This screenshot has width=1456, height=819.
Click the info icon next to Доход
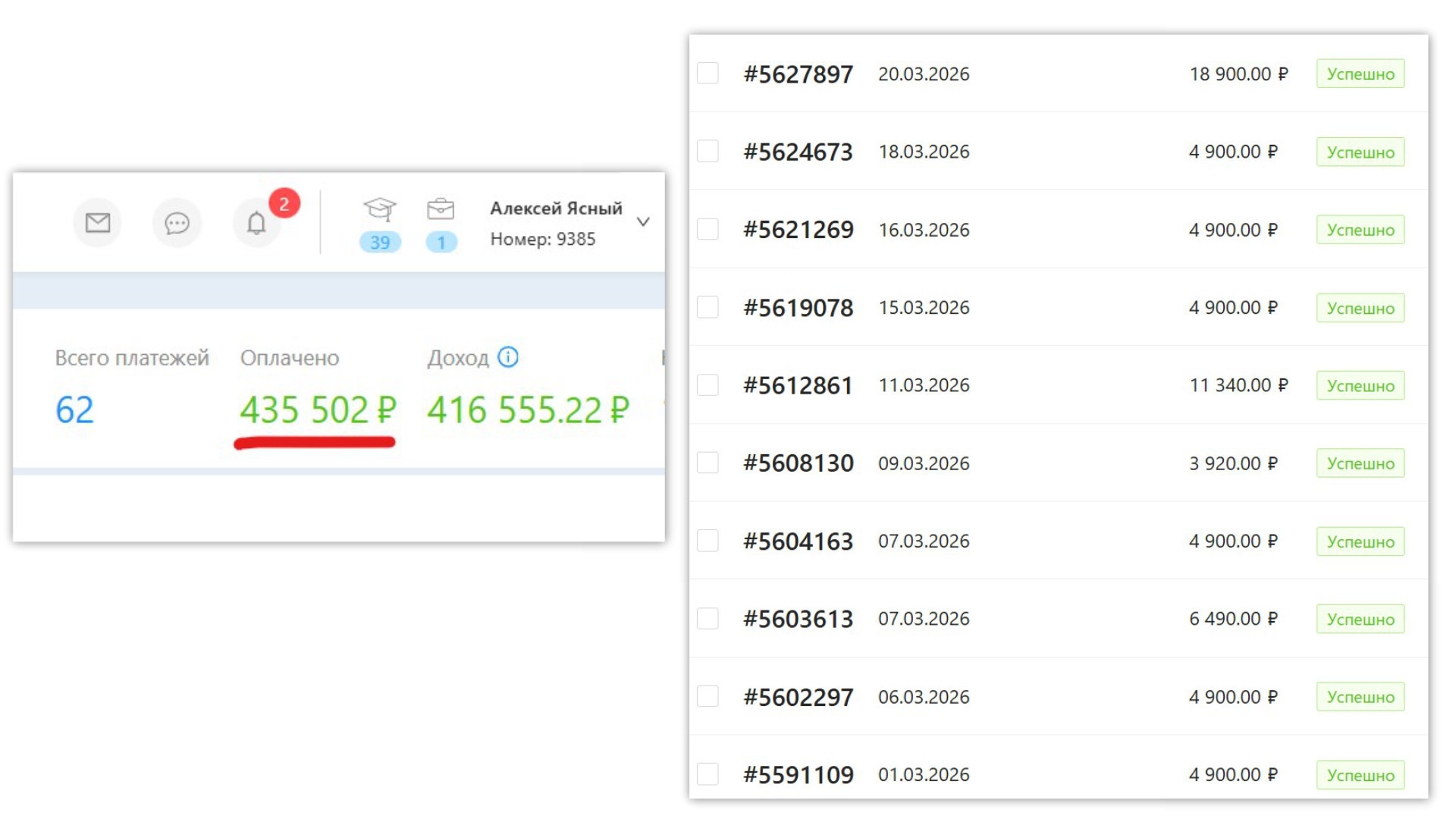point(507,356)
